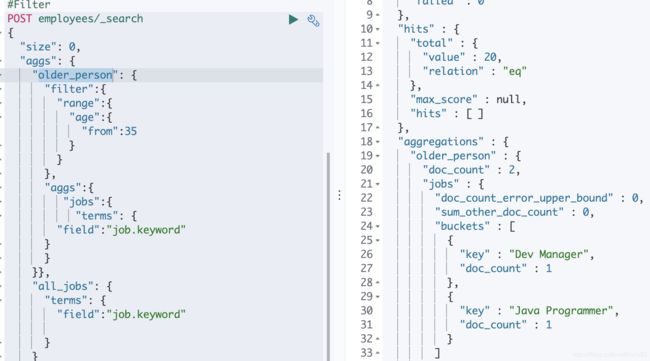Click the #Filter comment line
Screen dimensions: 650x361
(29, 5)
